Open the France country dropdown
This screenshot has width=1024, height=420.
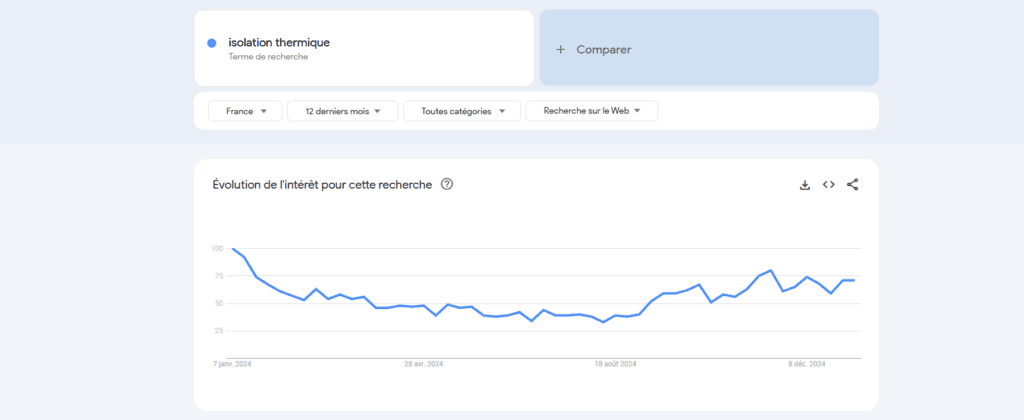tap(245, 111)
